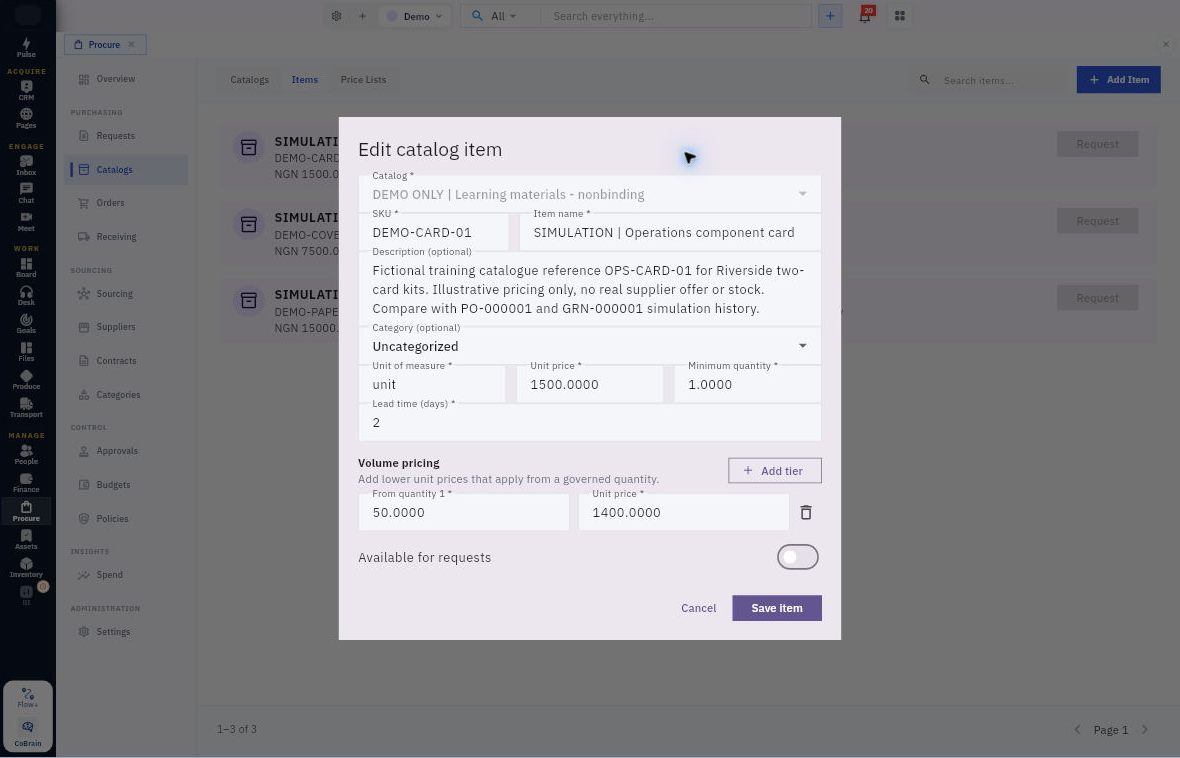Click Request for DEMO-CARD-01 item

[1097, 145]
